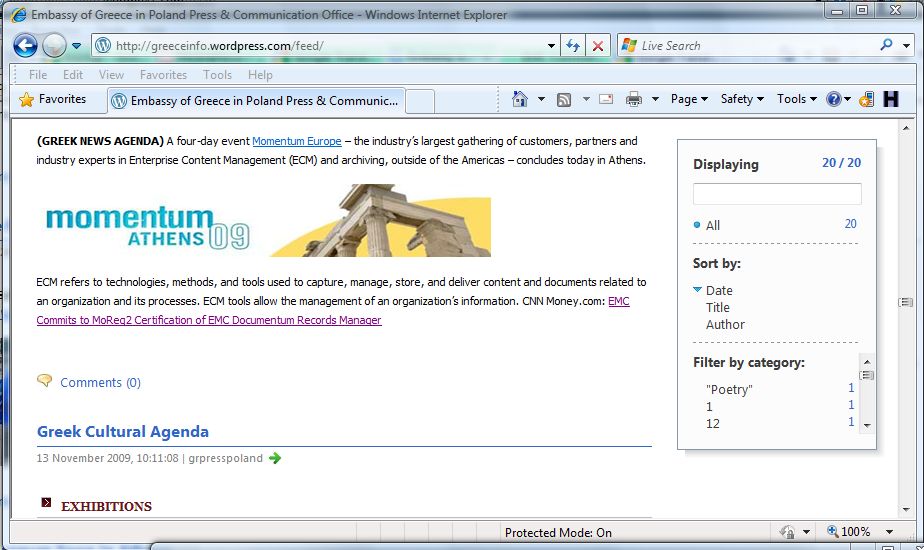This screenshot has height=550, width=924.
Task: Open the Favorites menu in menu bar
Action: (163, 75)
